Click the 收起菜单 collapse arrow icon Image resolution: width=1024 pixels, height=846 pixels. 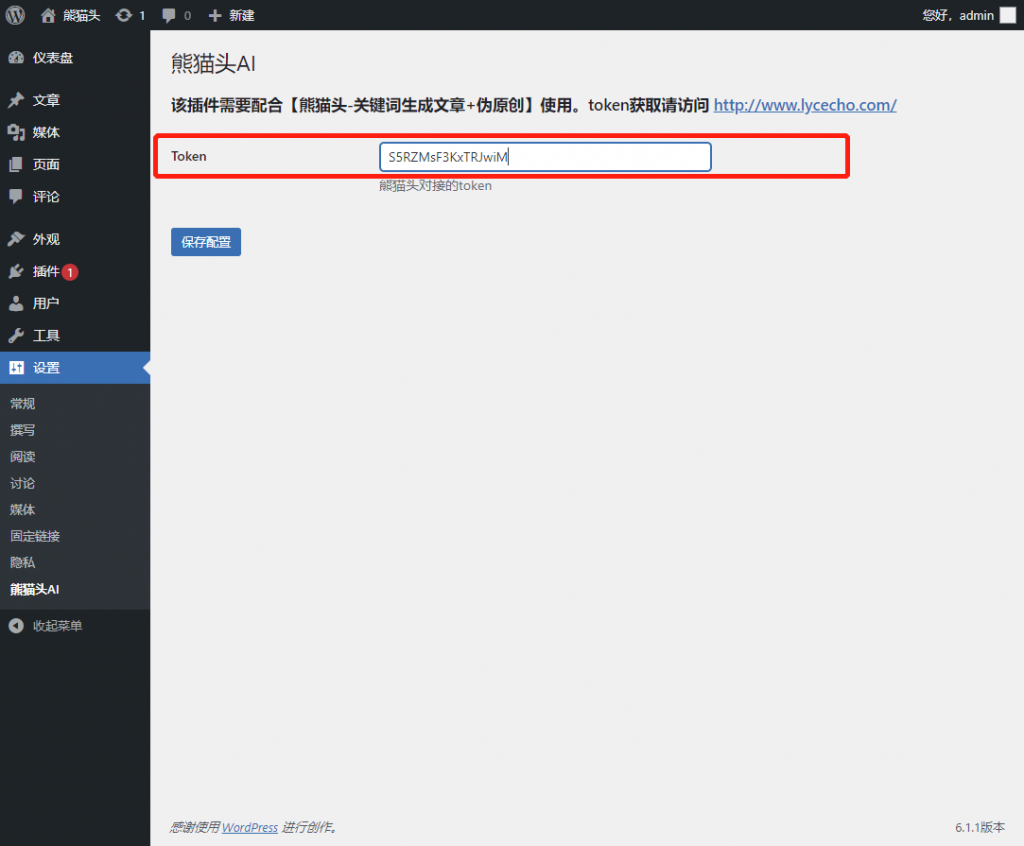[x=16, y=626]
